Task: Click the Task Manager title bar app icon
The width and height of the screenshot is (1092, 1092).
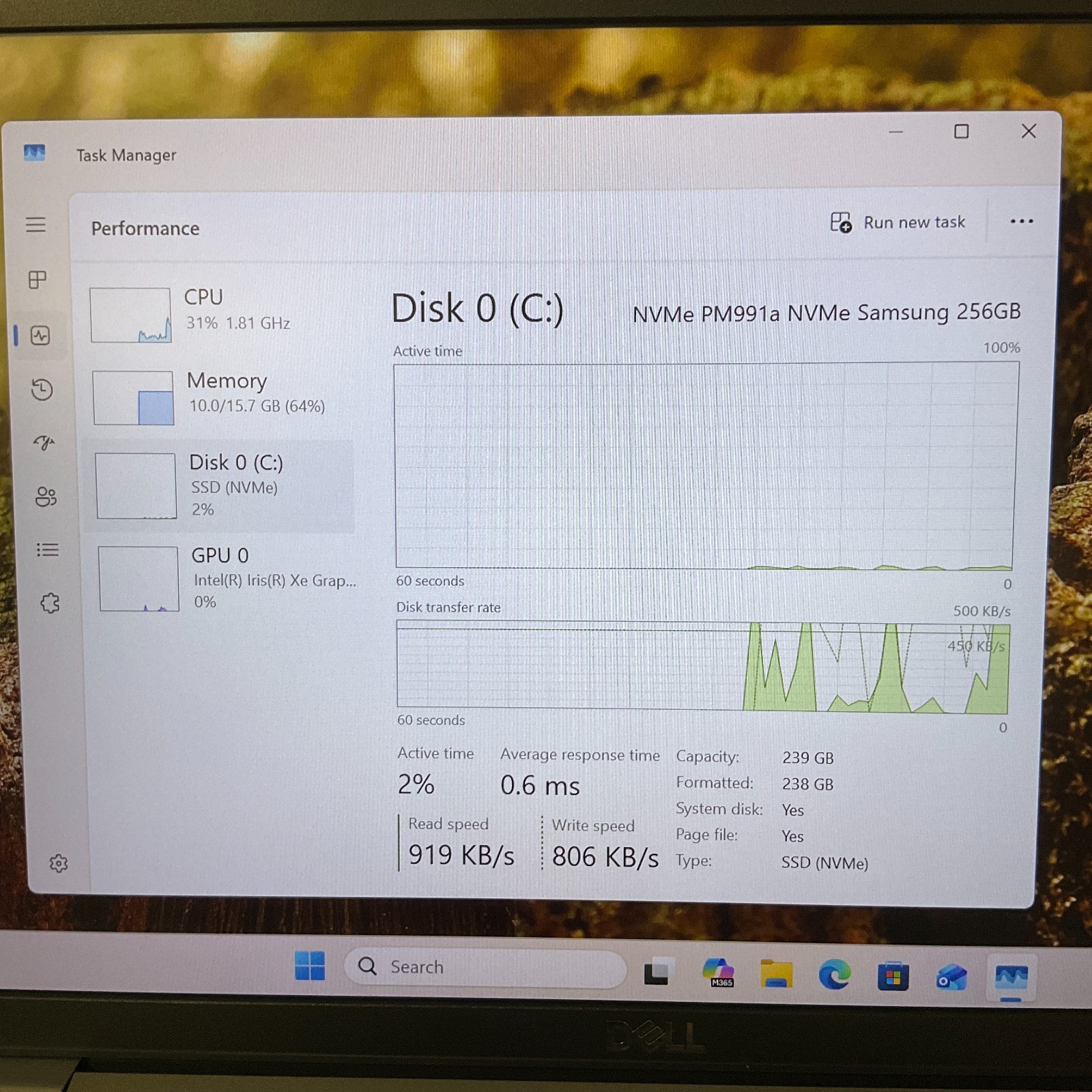Action: point(34,152)
